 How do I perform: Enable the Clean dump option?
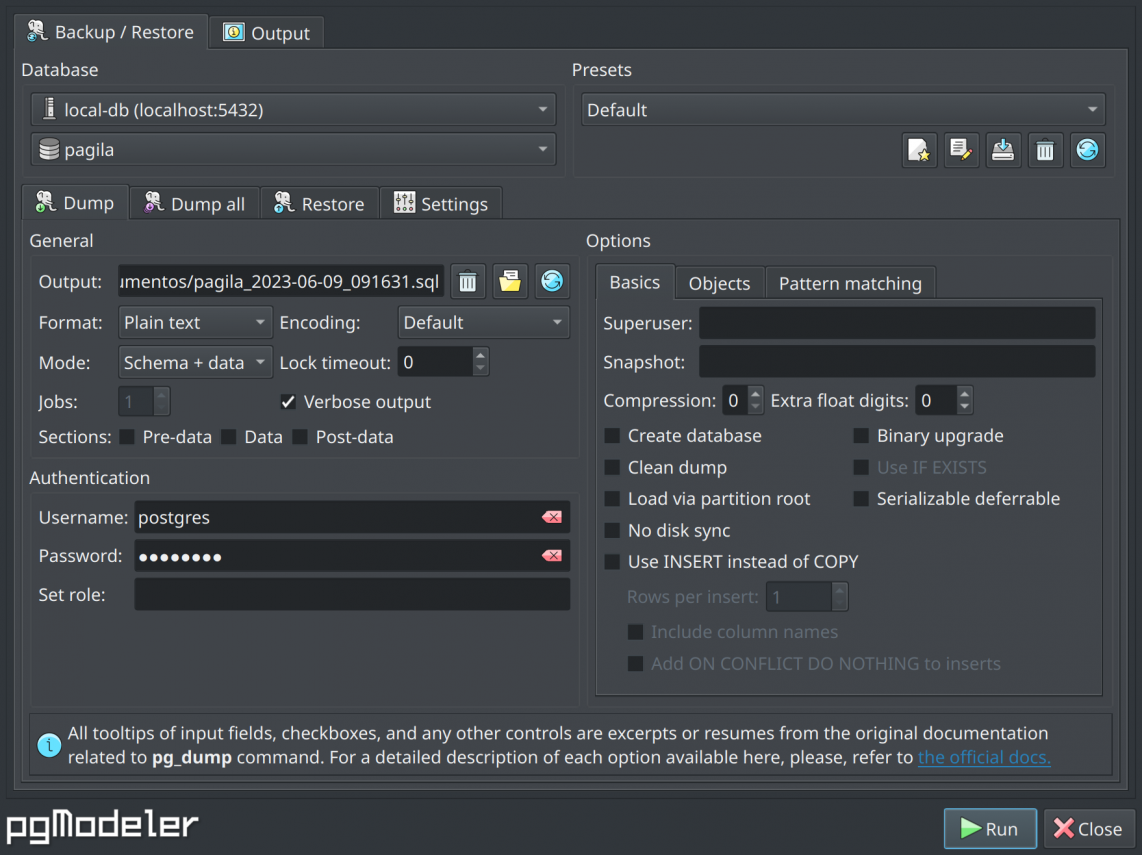click(x=613, y=467)
